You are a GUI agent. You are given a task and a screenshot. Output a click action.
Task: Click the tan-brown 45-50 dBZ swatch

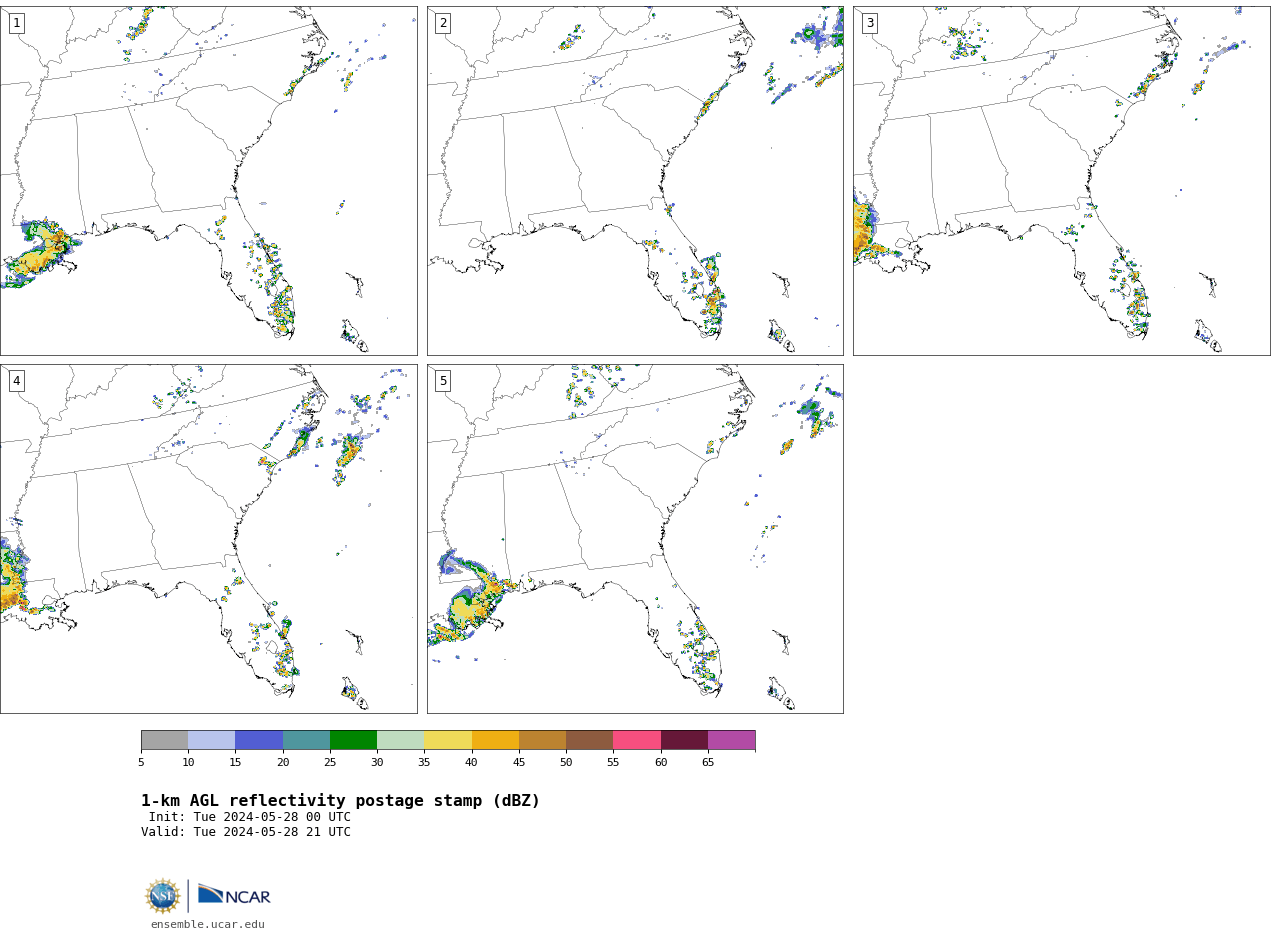(x=542, y=740)
